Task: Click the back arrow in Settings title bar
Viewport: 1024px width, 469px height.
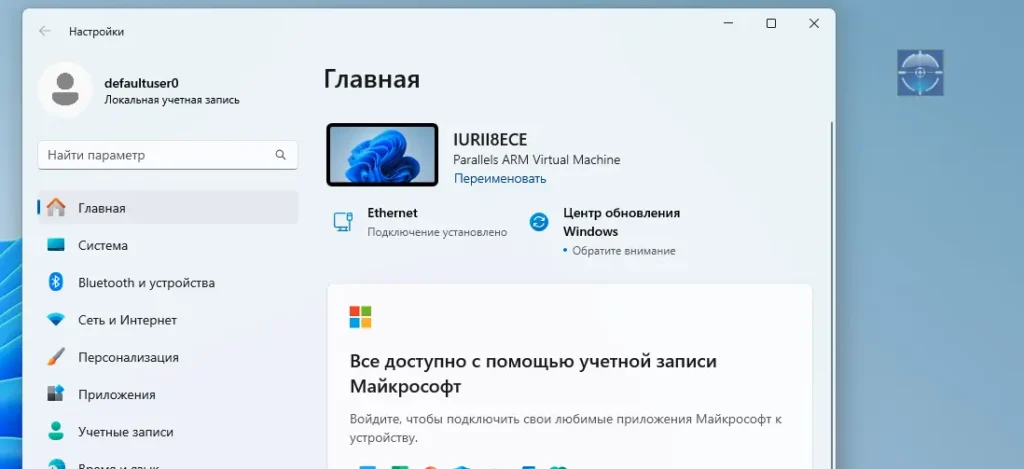Action: (44, 31)
